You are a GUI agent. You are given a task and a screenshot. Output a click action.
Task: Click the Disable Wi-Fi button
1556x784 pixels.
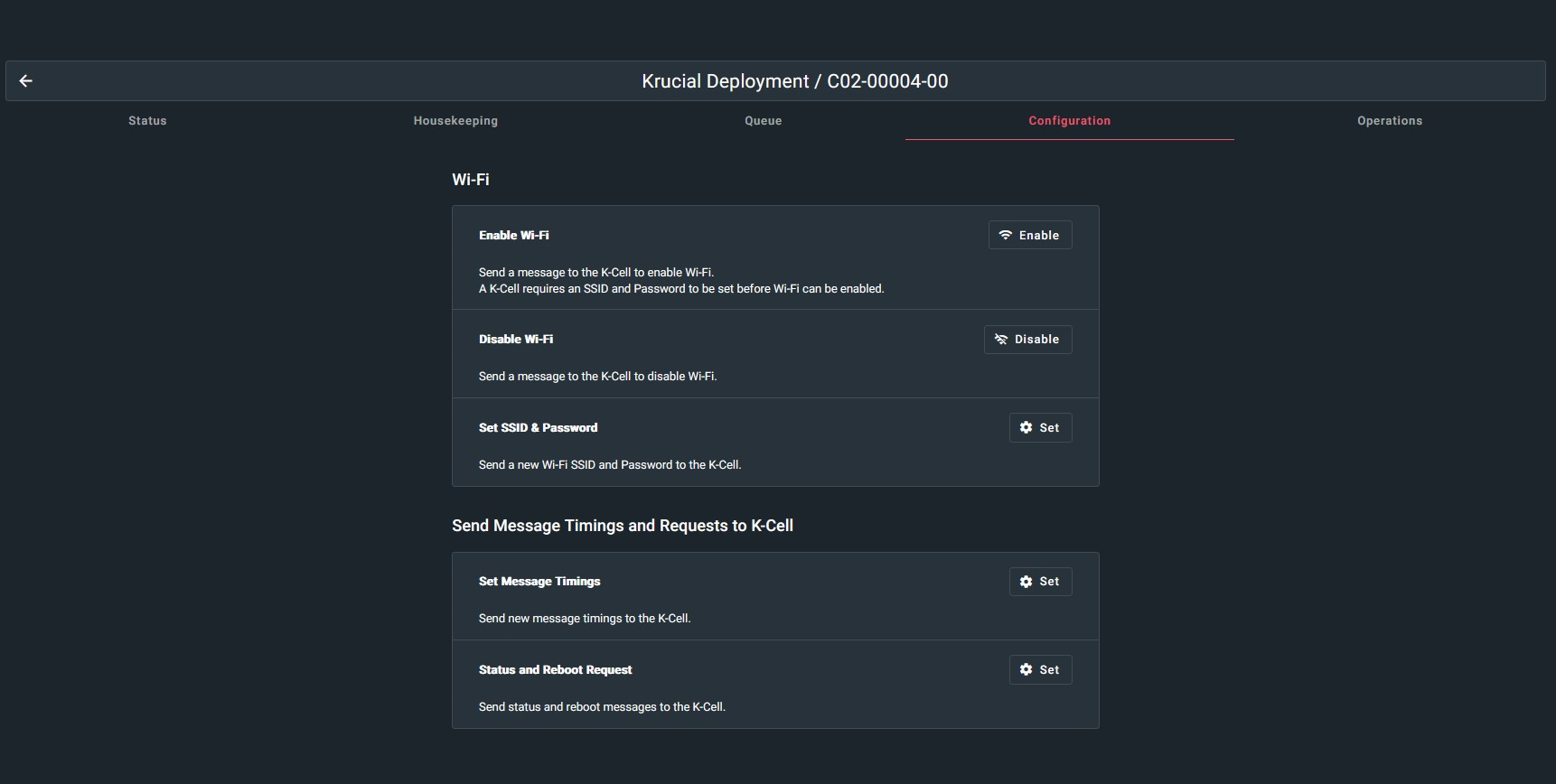pos(1028,340)
